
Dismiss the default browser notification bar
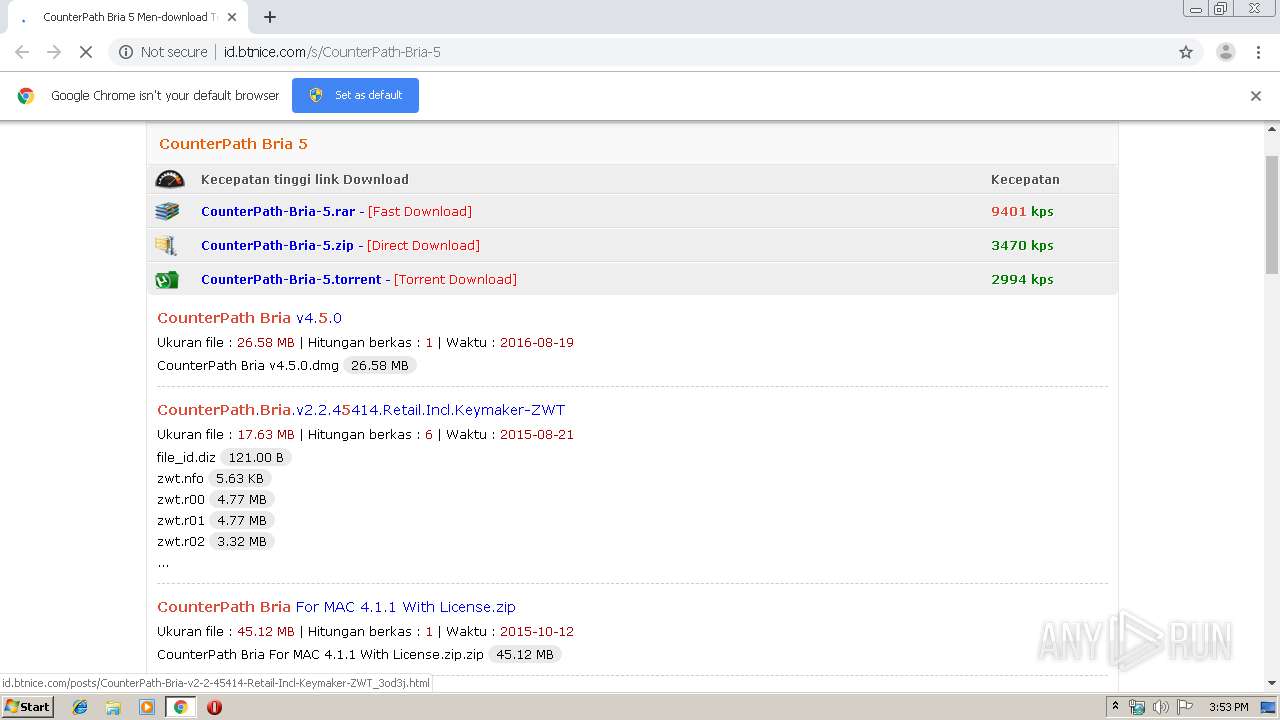click(x=1256, y=96)
